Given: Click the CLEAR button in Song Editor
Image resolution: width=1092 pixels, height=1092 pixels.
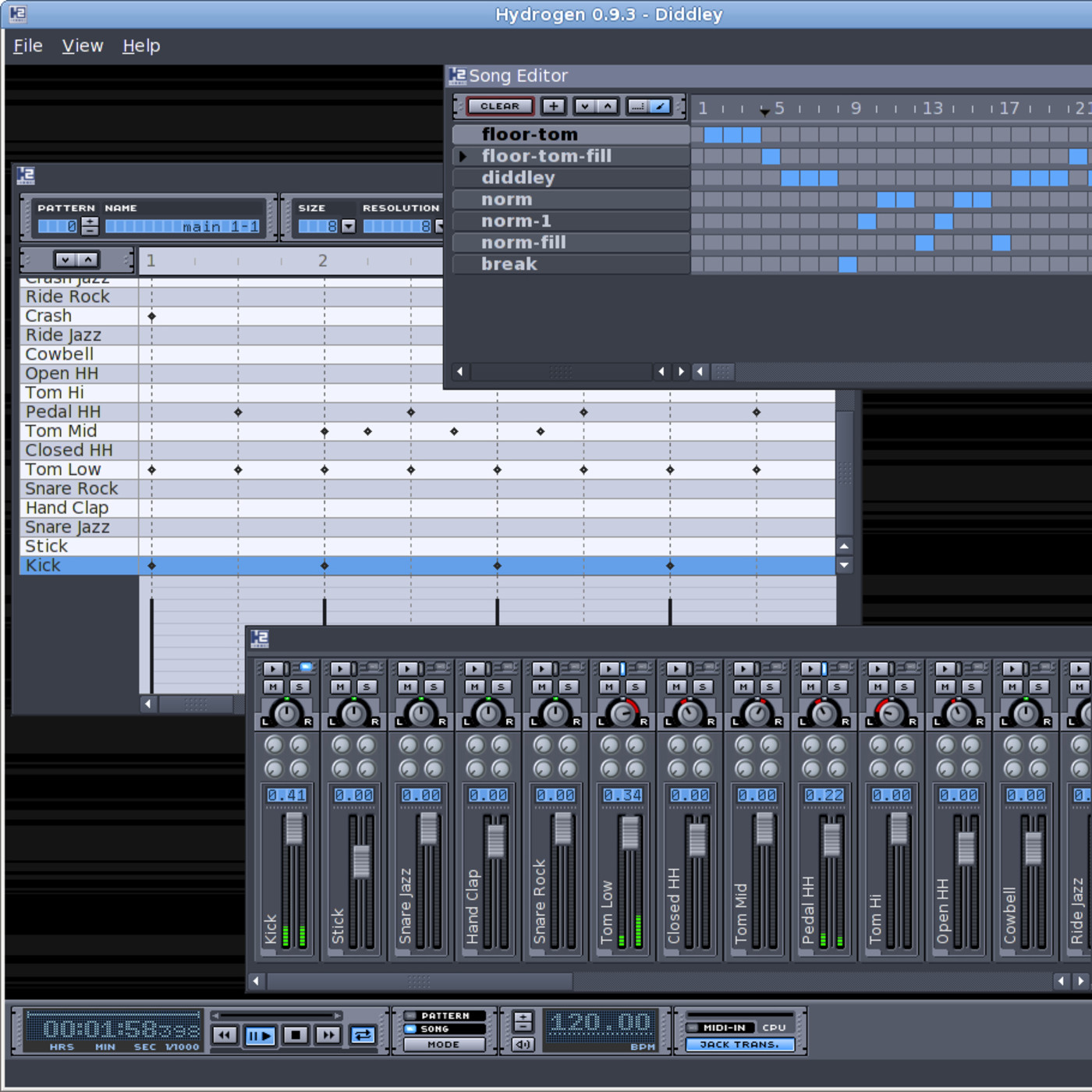Looking at the screenshot, I should click(500, 106).
